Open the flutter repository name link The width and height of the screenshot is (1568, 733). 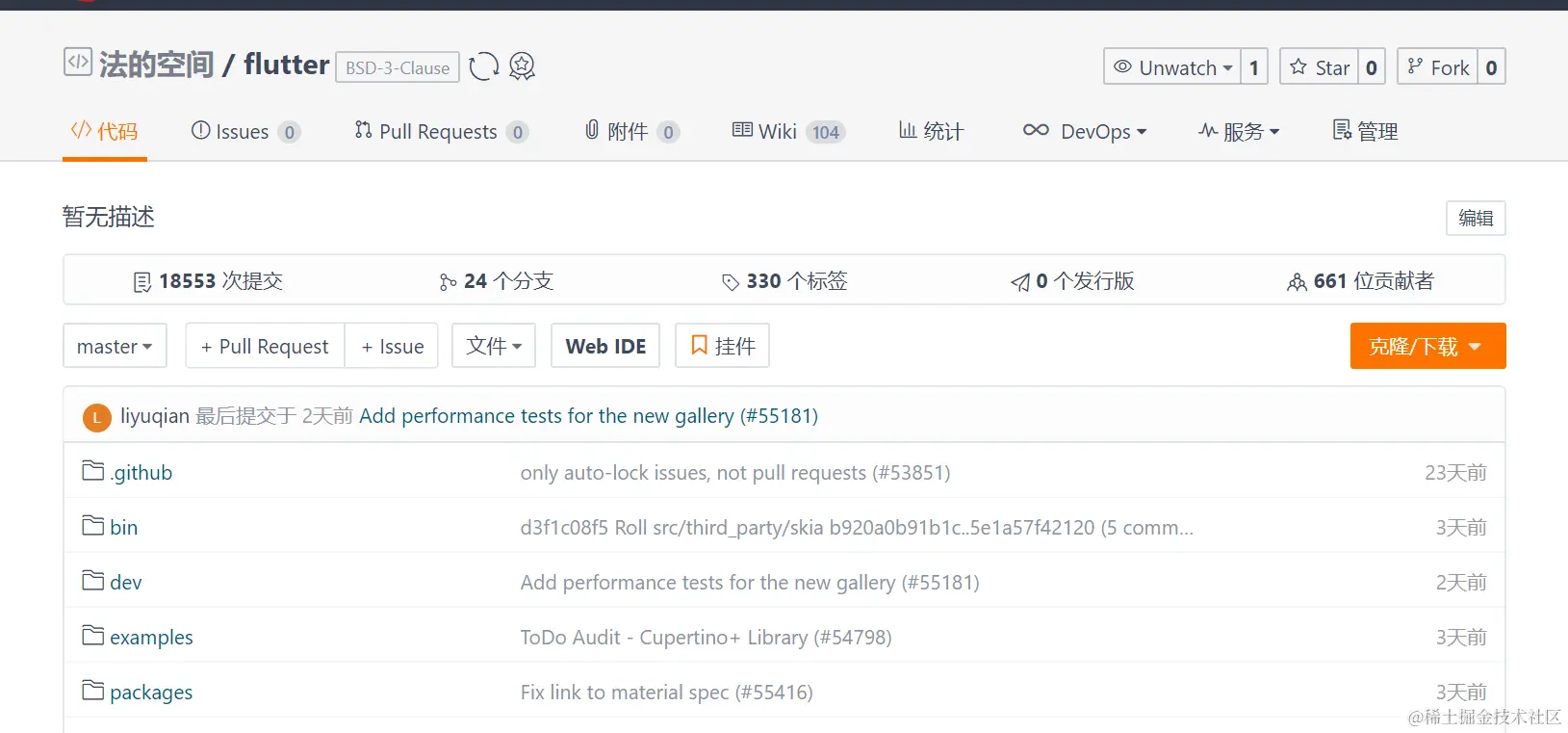[x=286, y=65]
